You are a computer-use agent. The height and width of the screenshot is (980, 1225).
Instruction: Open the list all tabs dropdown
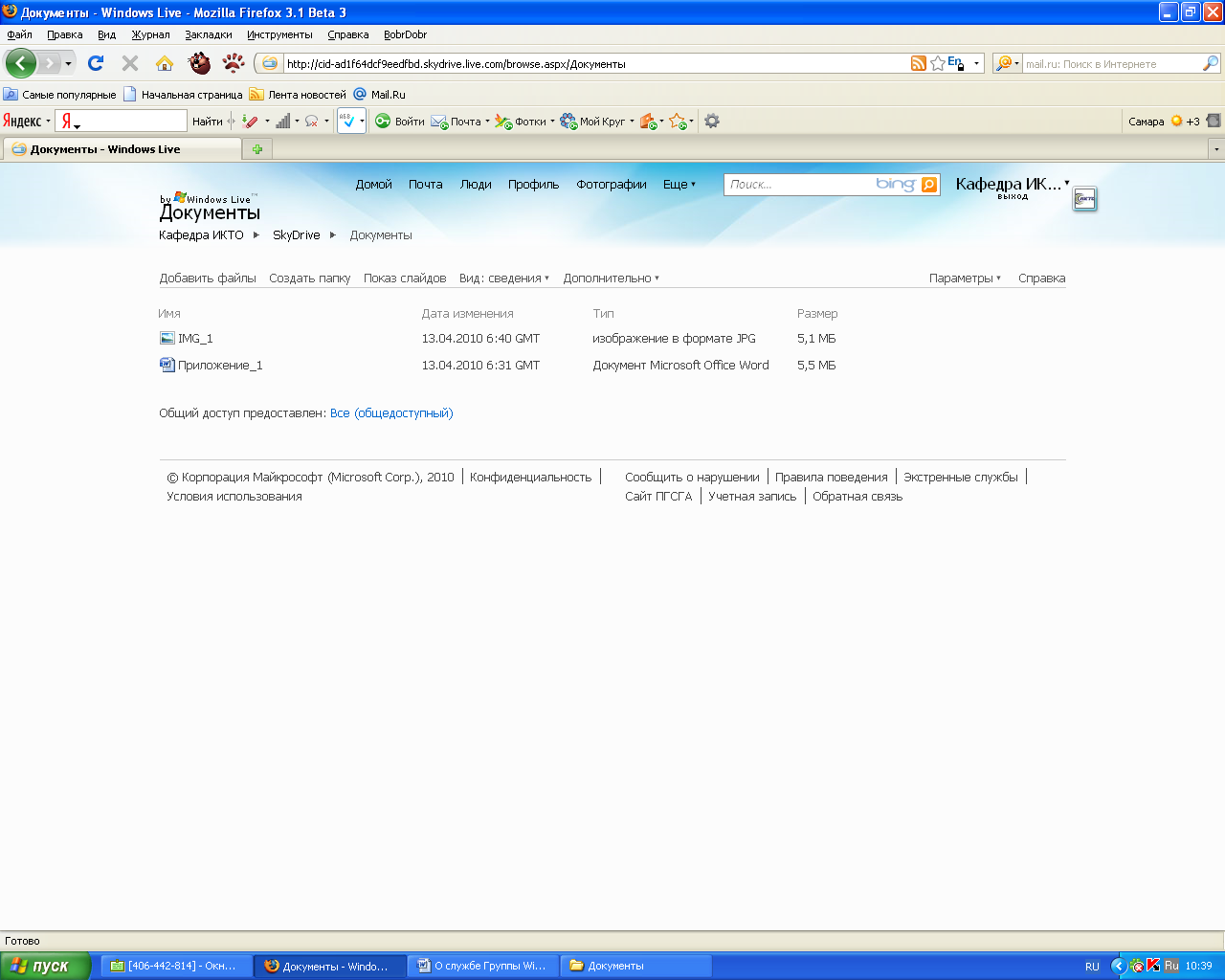[1216, 149]
